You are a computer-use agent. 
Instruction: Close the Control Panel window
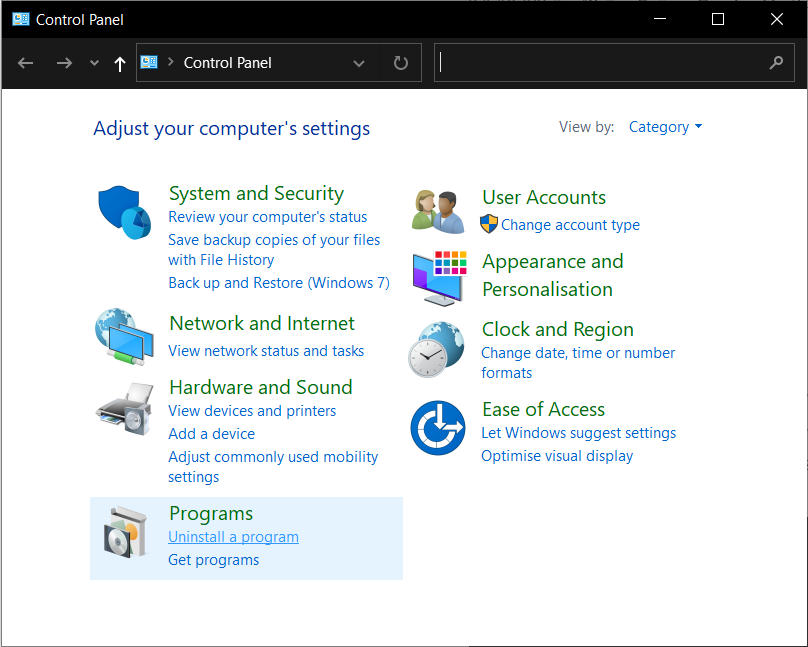click(777, 19)
